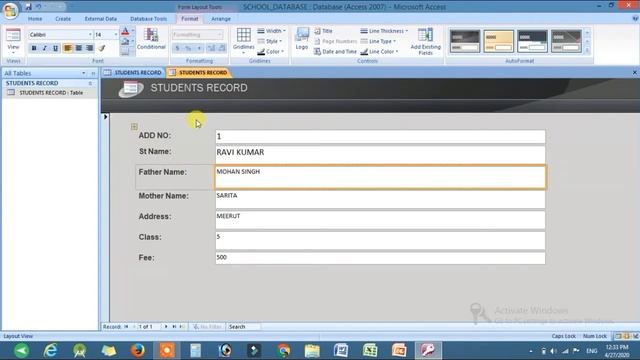This screenshot has width=640, height=360.
Task: Align text right
Action: click(89, 48)
